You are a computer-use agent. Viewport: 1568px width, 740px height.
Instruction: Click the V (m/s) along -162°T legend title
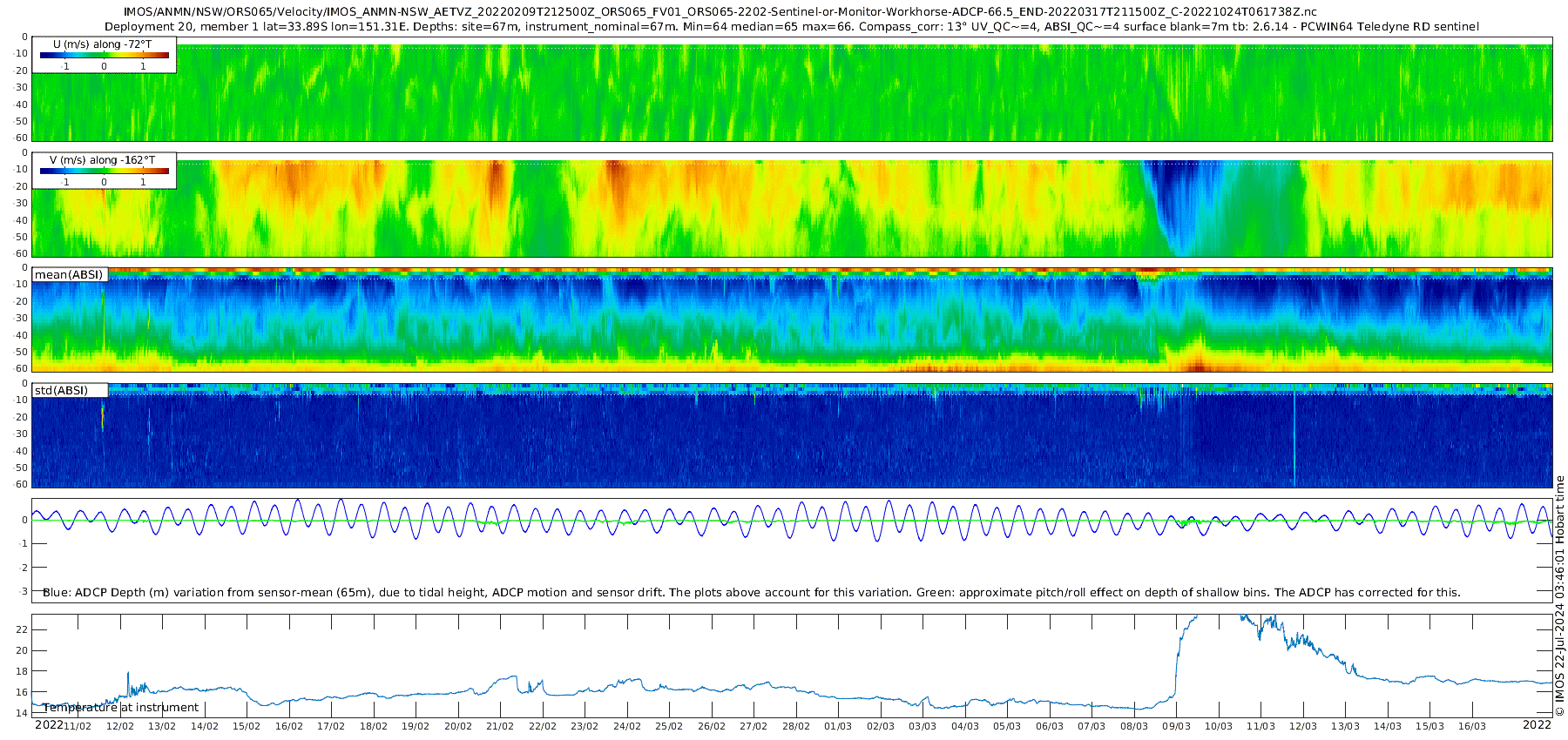pyautogui.click(x=102, y=160)
